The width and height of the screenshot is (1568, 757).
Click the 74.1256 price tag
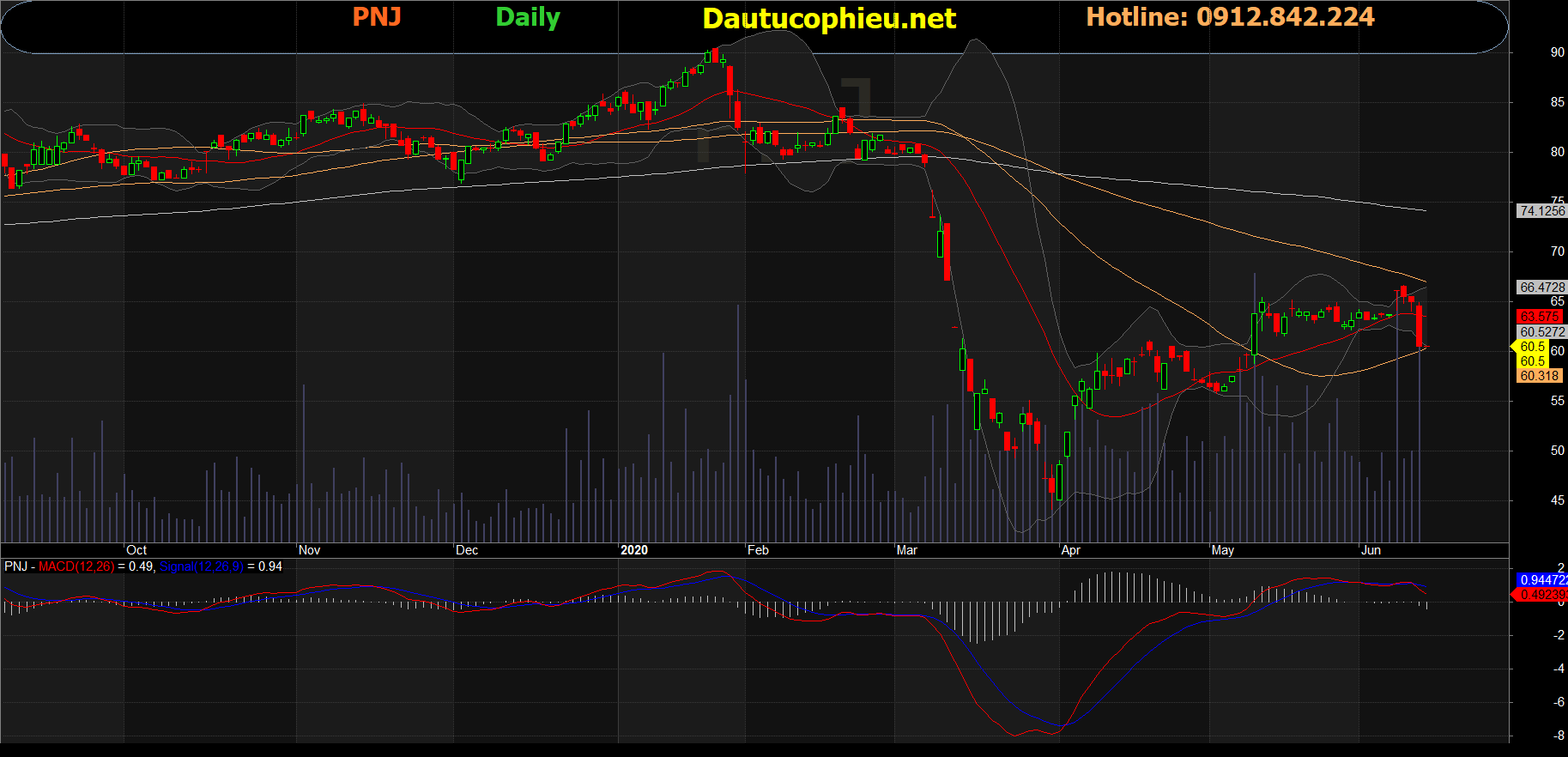[1541, 211]
